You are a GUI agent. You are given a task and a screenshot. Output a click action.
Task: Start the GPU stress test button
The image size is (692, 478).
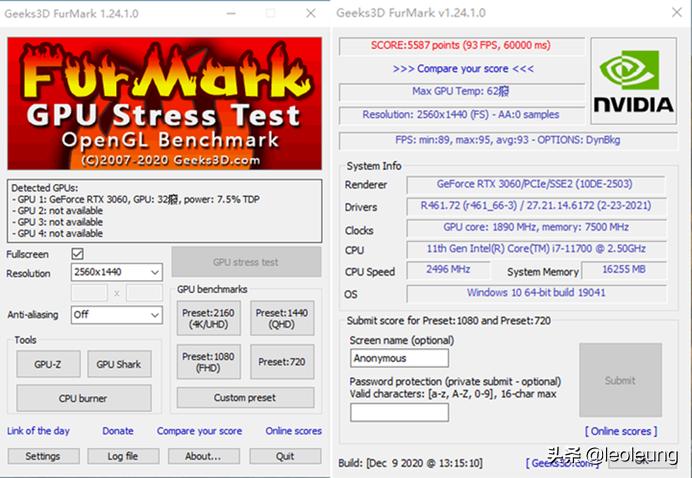246,262
